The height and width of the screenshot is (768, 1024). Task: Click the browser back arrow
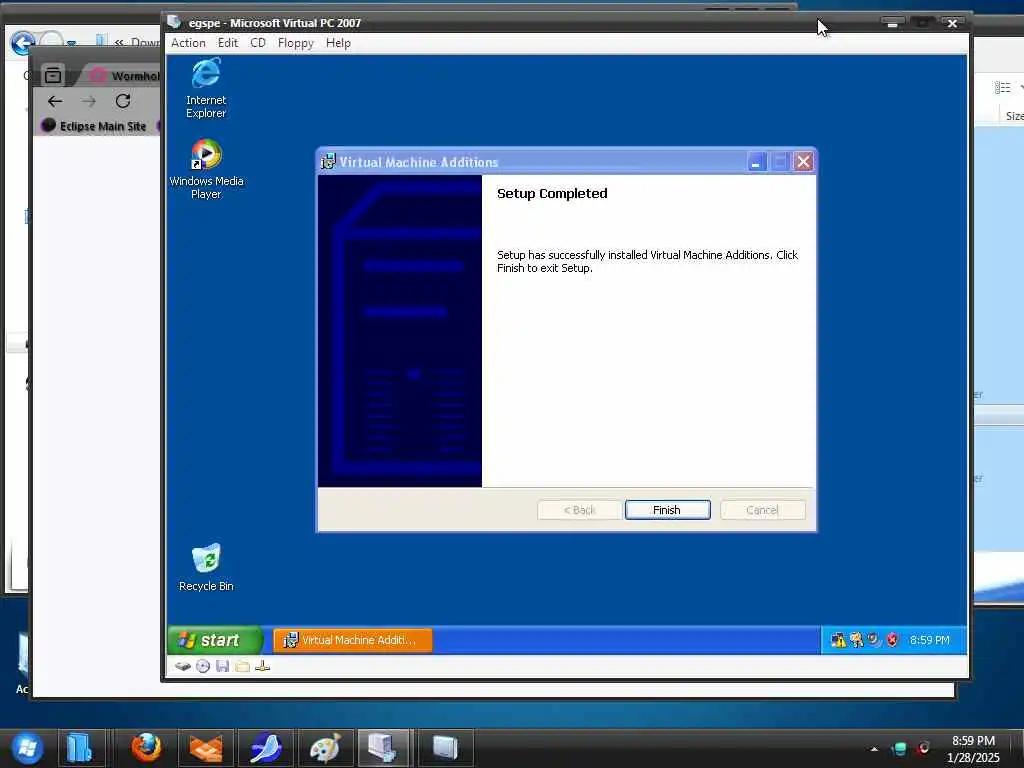click(55, 101)
